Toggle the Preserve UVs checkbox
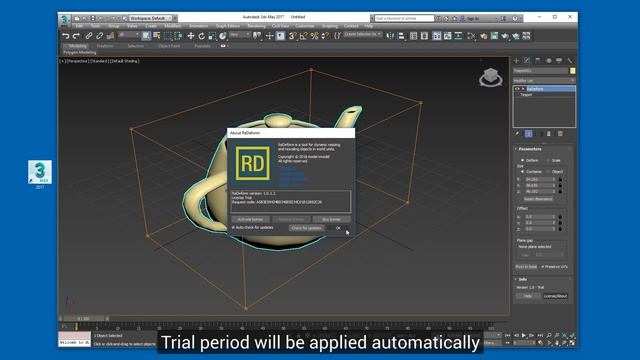640x360 pixels. (542, 267)
